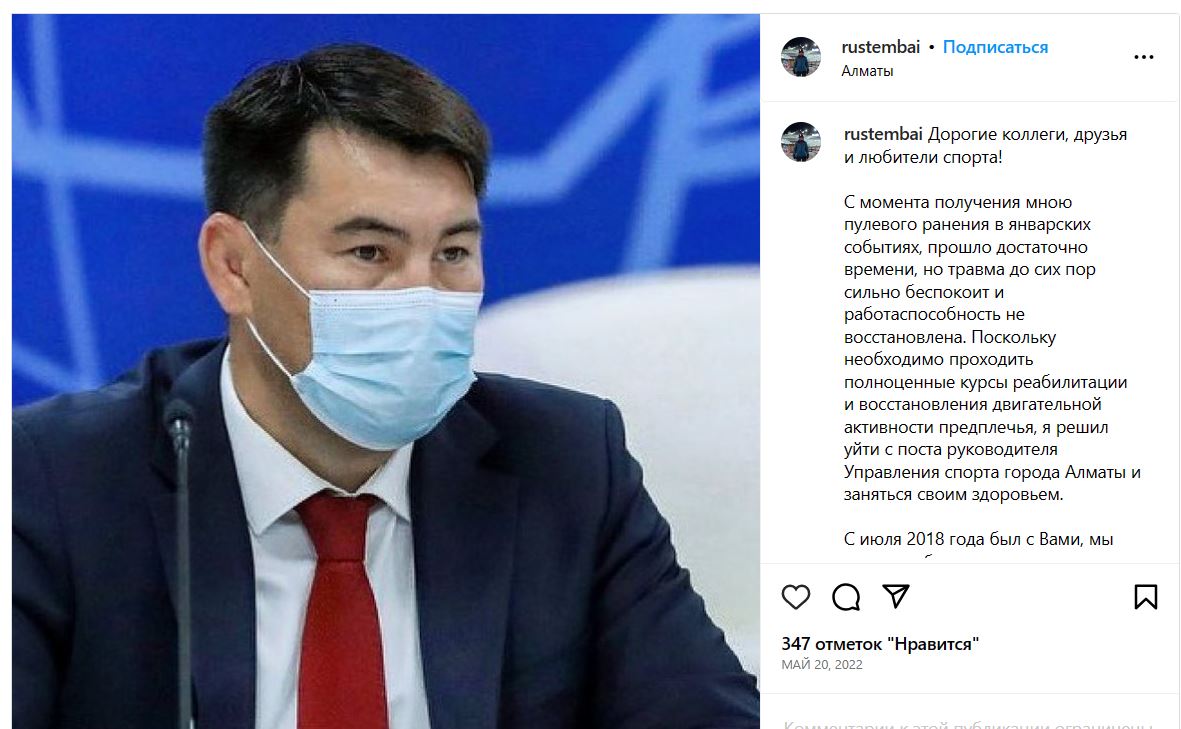Click rustembai avatar beside the caption
1181x729 pixels.
pyautogui.click(x=801, y=142)
